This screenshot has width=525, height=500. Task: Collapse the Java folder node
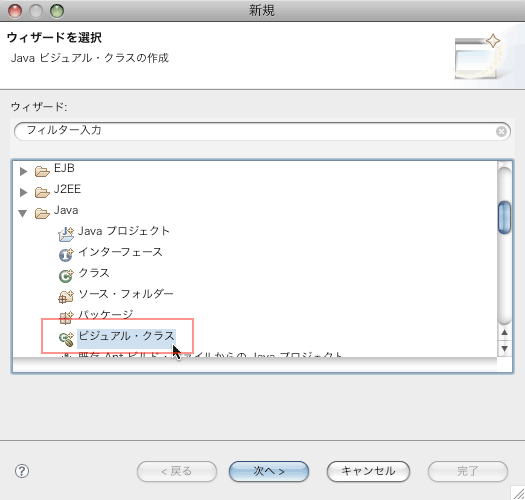[x=23, y=213]
